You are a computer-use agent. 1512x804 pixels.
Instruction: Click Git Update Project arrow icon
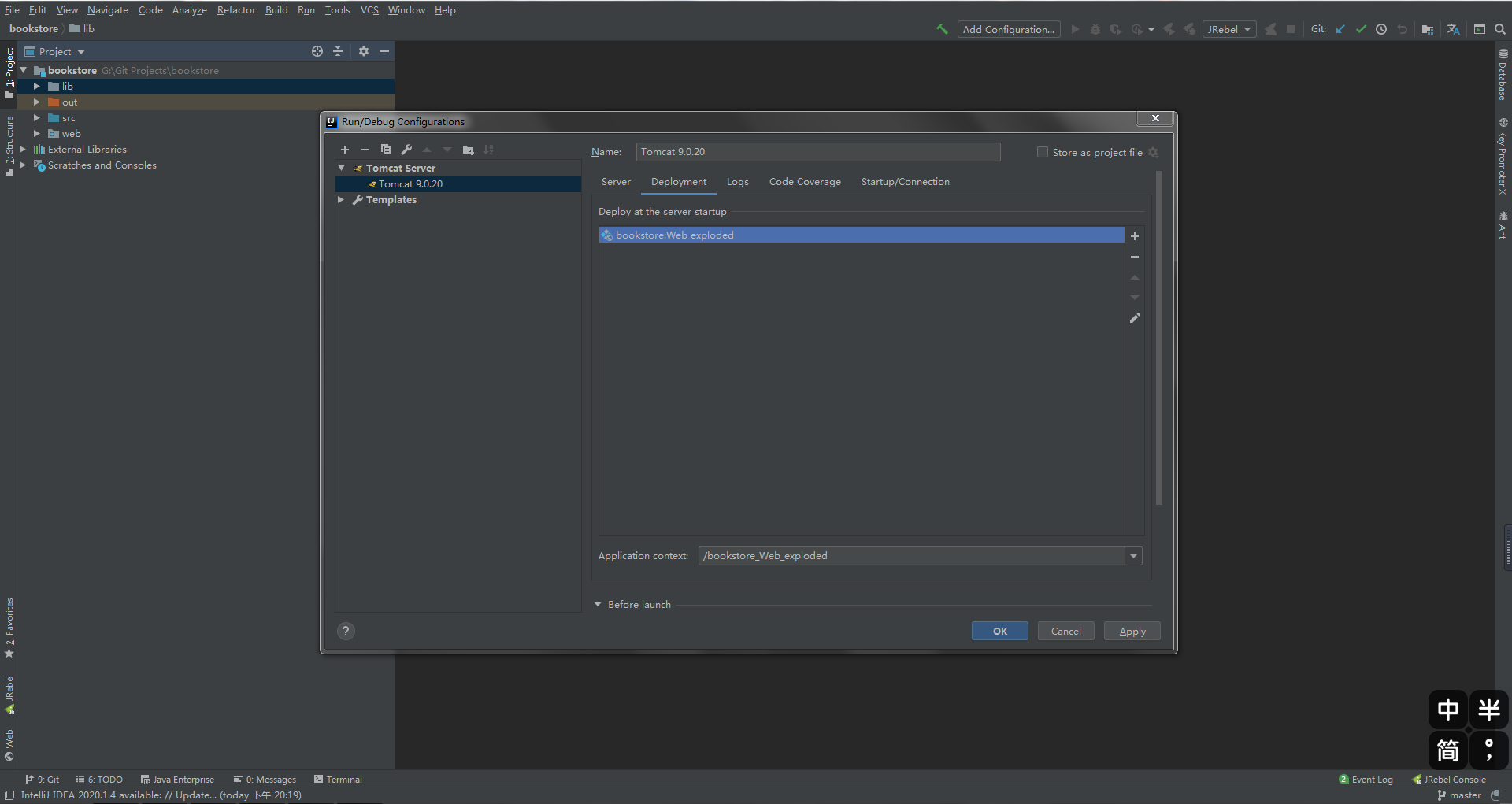(1340, 29)
